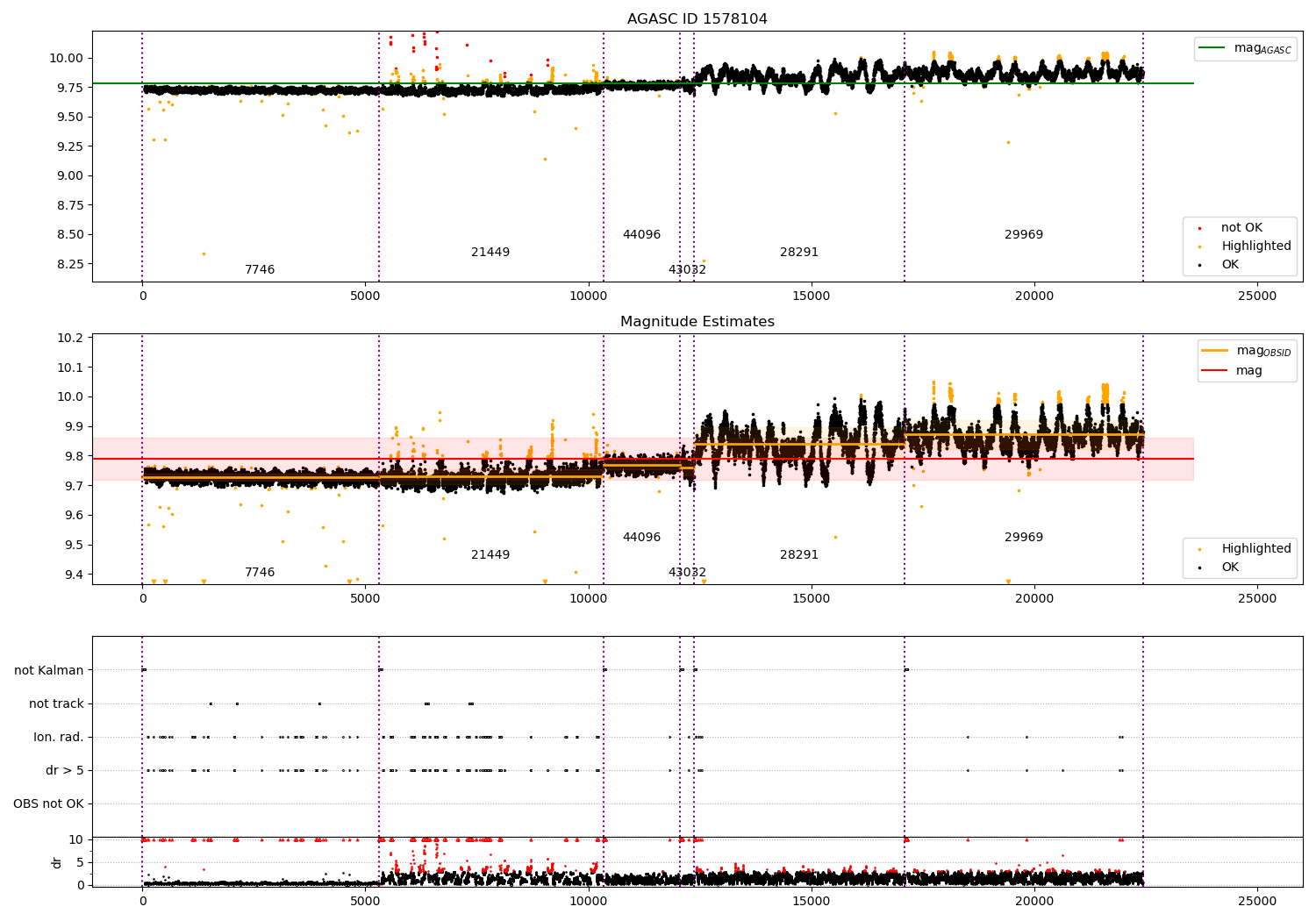Viewport: 1316px width, 921px height.
Task: Click the black "OK" entry in AGASC plot legend
Action: pos(1230,265)
